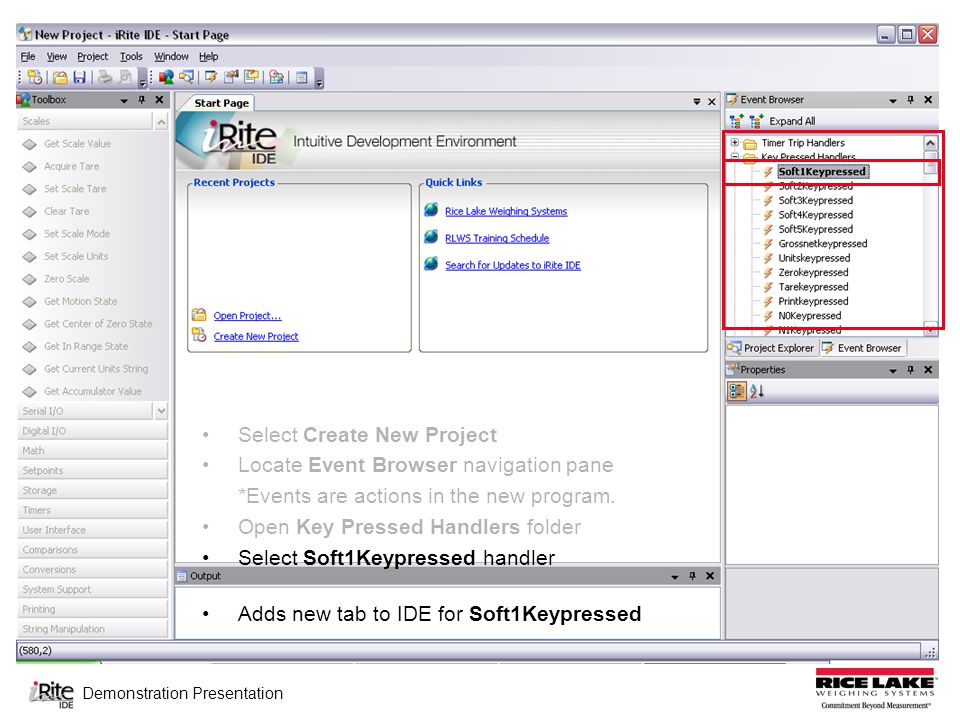
Task: Open the String Manipulation toolbox category
Action: click(92, 629)
